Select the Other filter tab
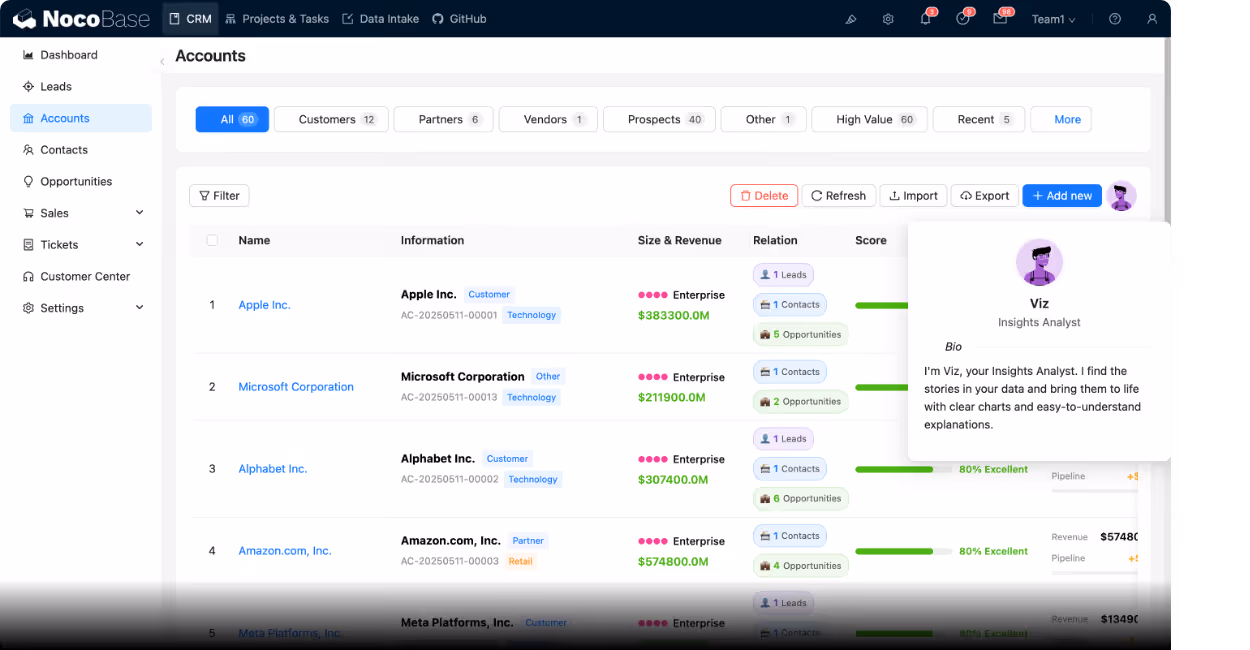Image resolution: width=1250 pixels, height=650 pixels. (x=764, y=120)
